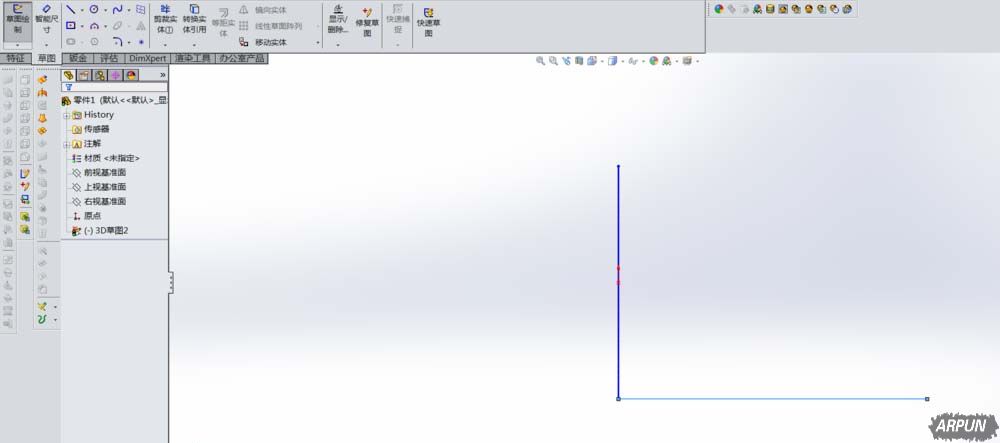1000x443 pixels.
Task: Expand the History tree node
Action: click(66, 115)
